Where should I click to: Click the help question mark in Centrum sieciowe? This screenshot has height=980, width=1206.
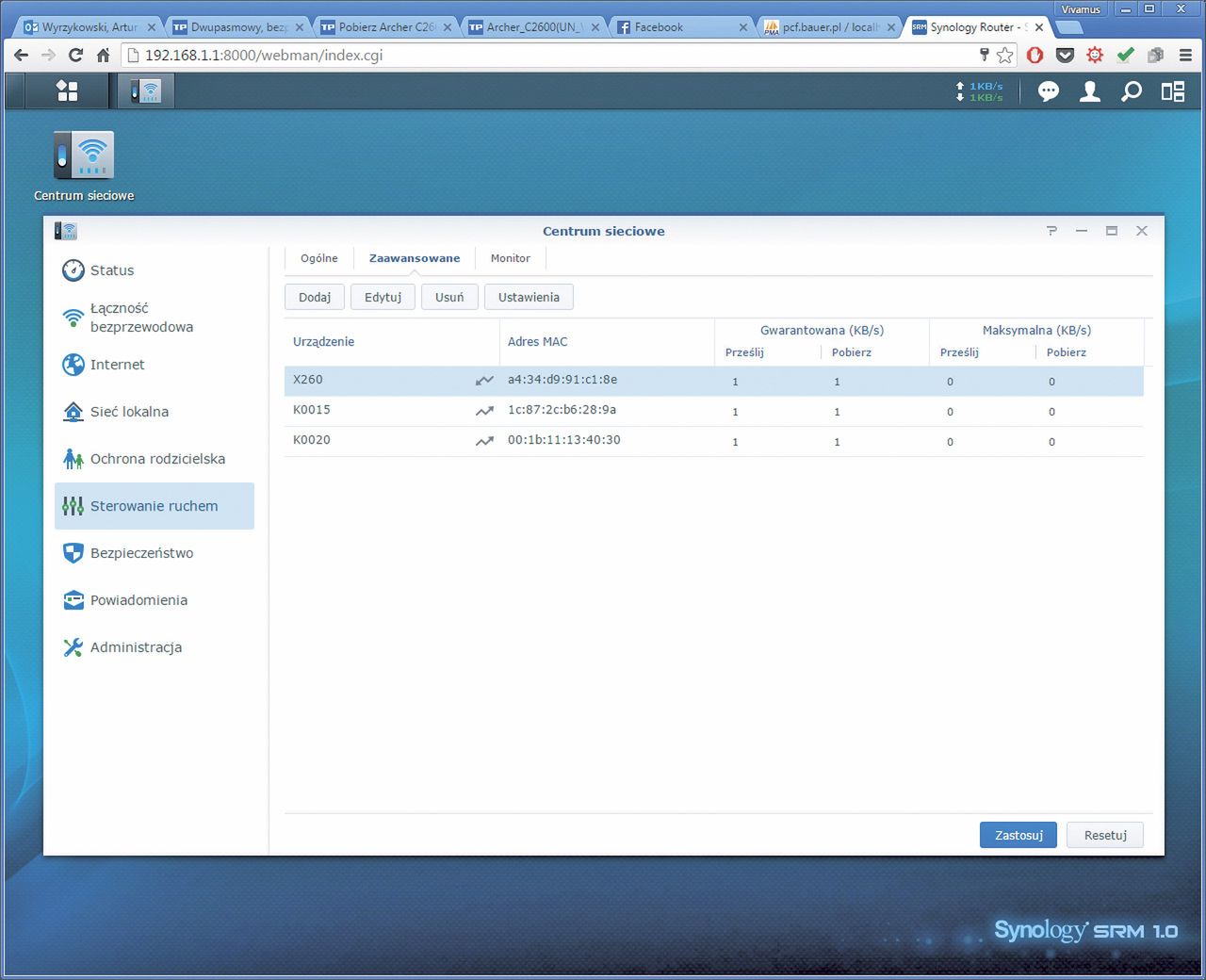pos(1051,231)
